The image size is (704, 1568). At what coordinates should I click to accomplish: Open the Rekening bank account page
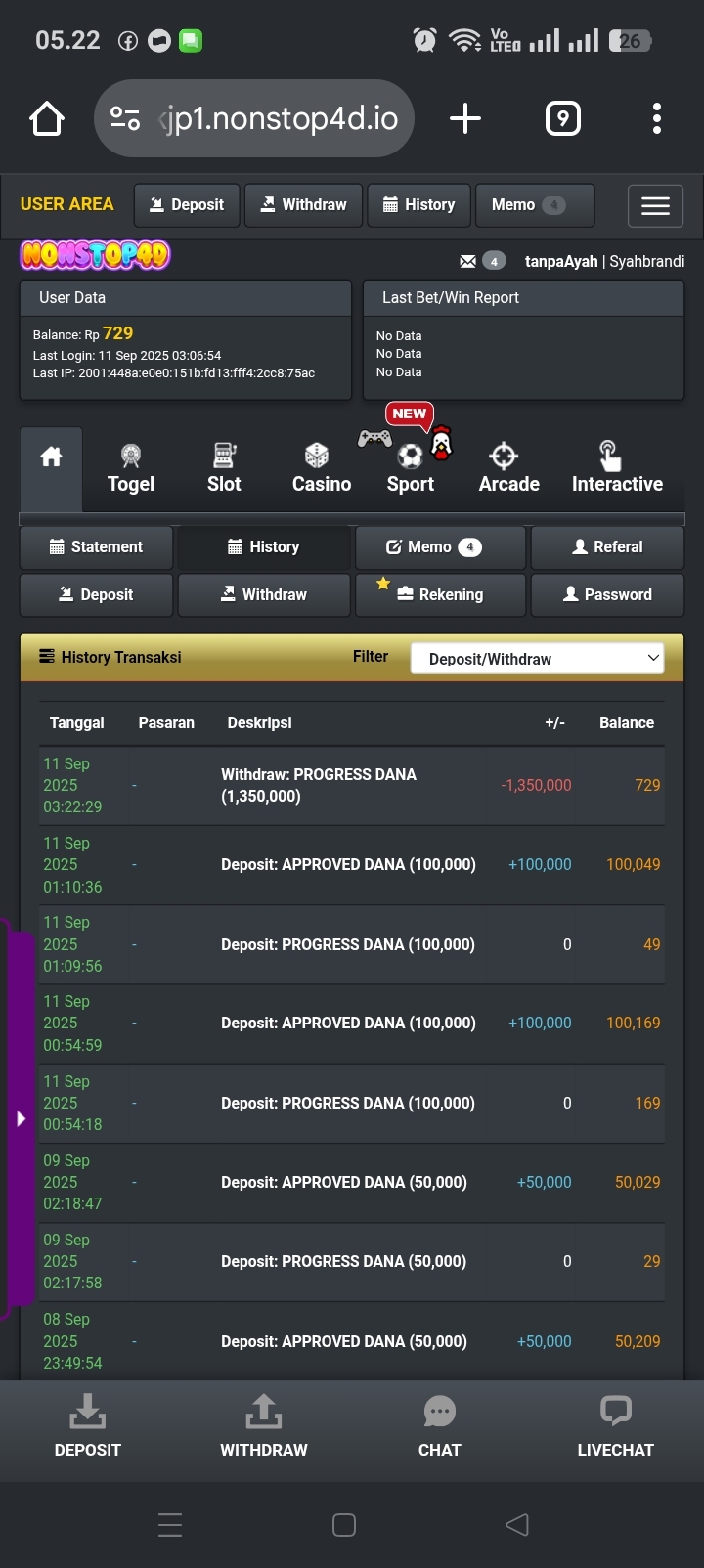pyautogui.click(x=440, y=594)
